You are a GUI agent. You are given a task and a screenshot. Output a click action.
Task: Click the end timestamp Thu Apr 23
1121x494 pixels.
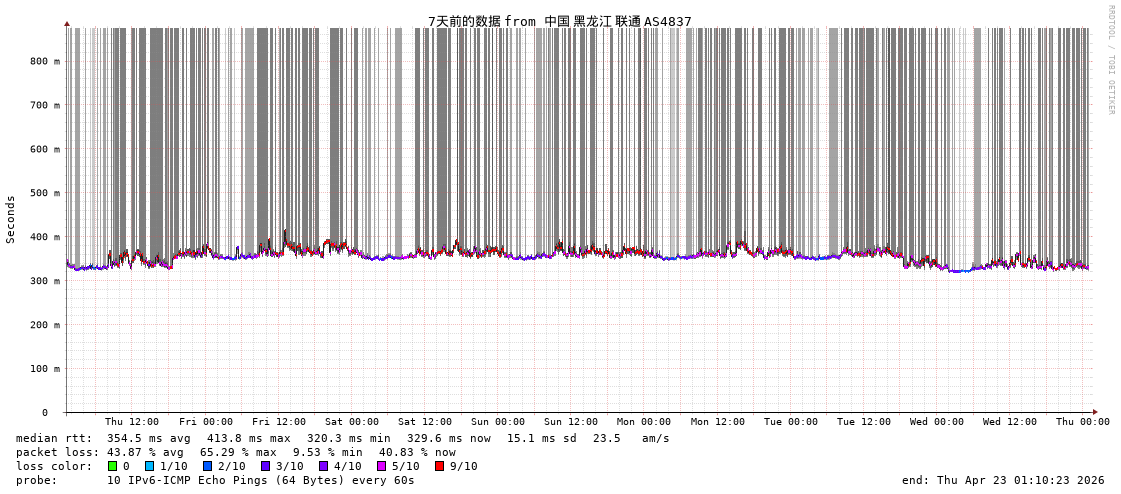pyautogui.click(x=1003, y=480)
